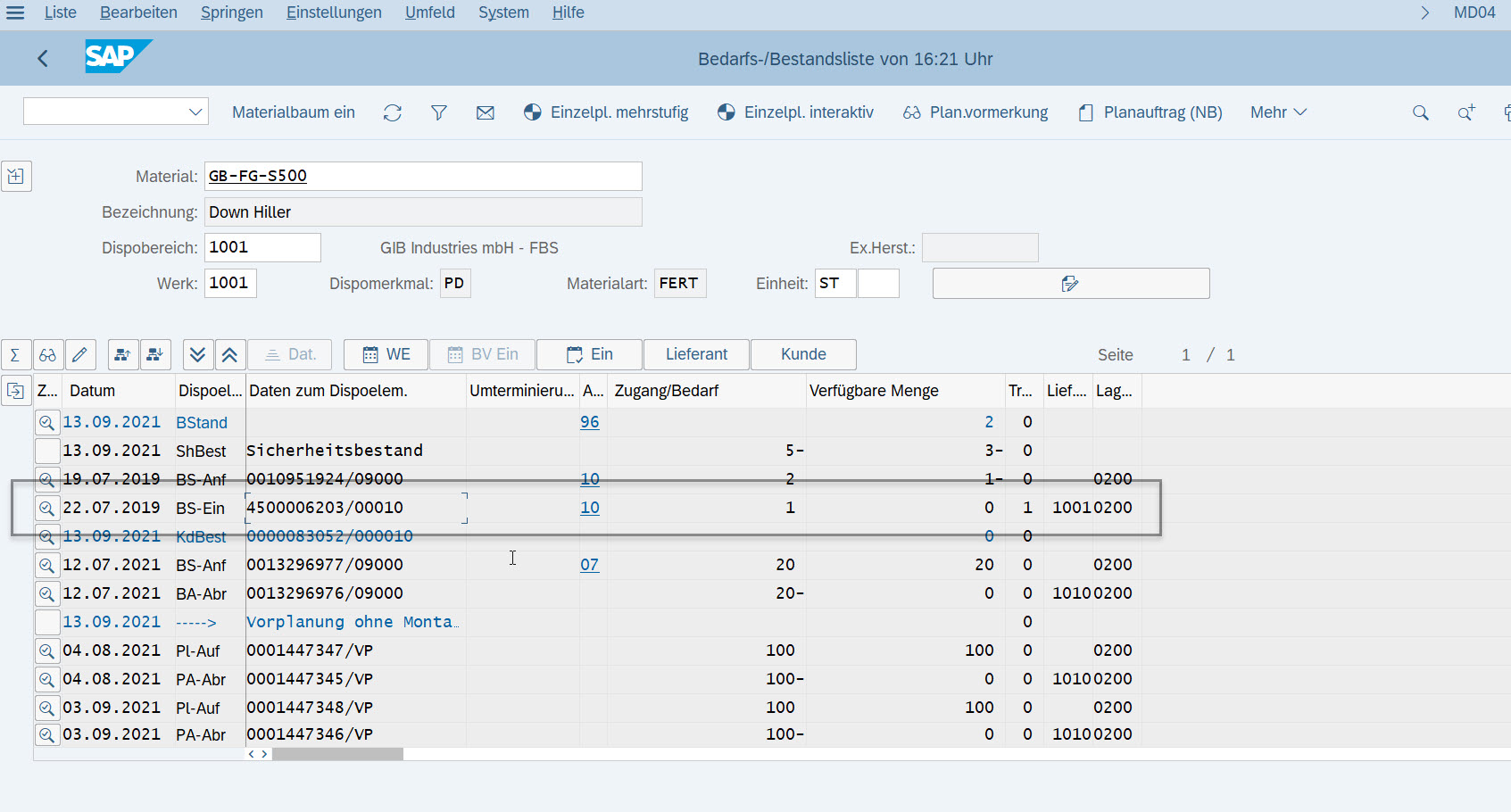
Task: Click the envelope mail icon
Action: 486,112
